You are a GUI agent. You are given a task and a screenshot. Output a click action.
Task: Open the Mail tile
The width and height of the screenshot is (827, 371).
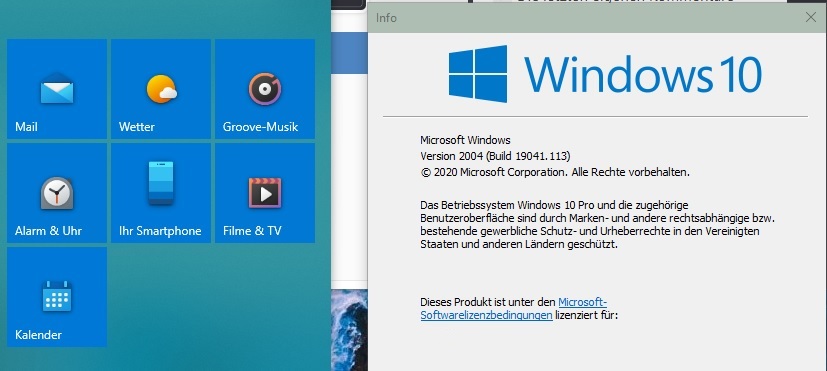[57, 89]
